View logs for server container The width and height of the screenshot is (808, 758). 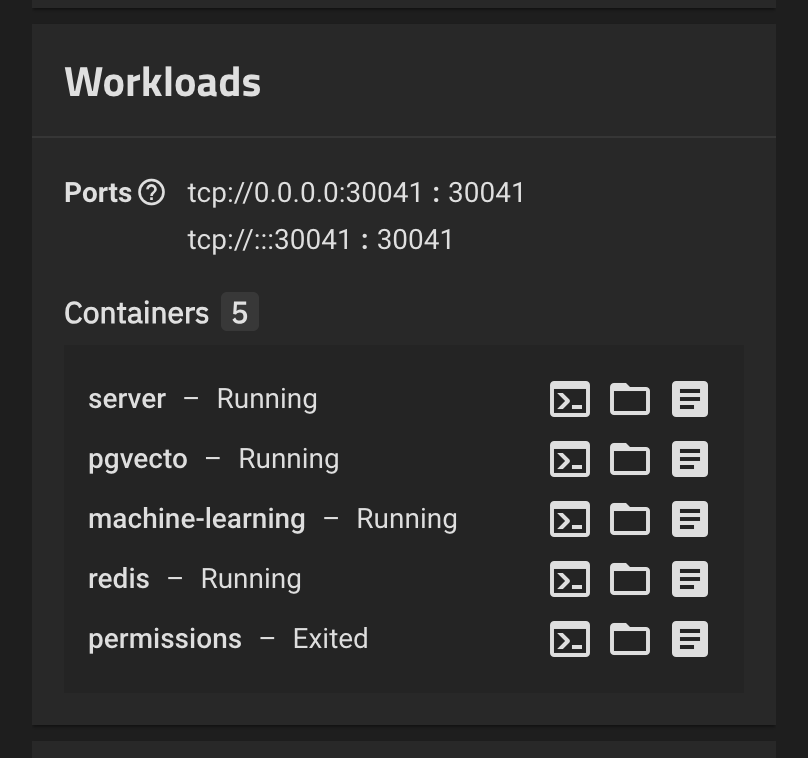click(x=690, y=399)
